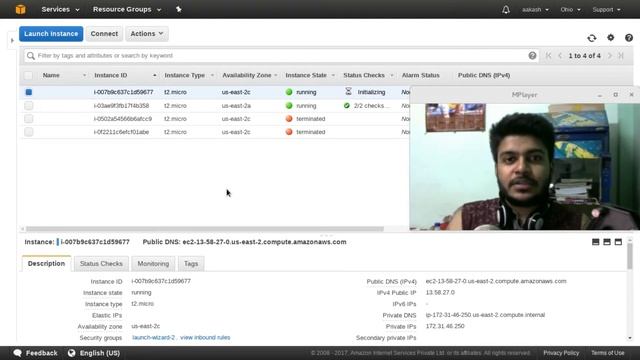
Task: Check instance i-03ae9f3fb17f4b358 checkbox
Action: 29,106
